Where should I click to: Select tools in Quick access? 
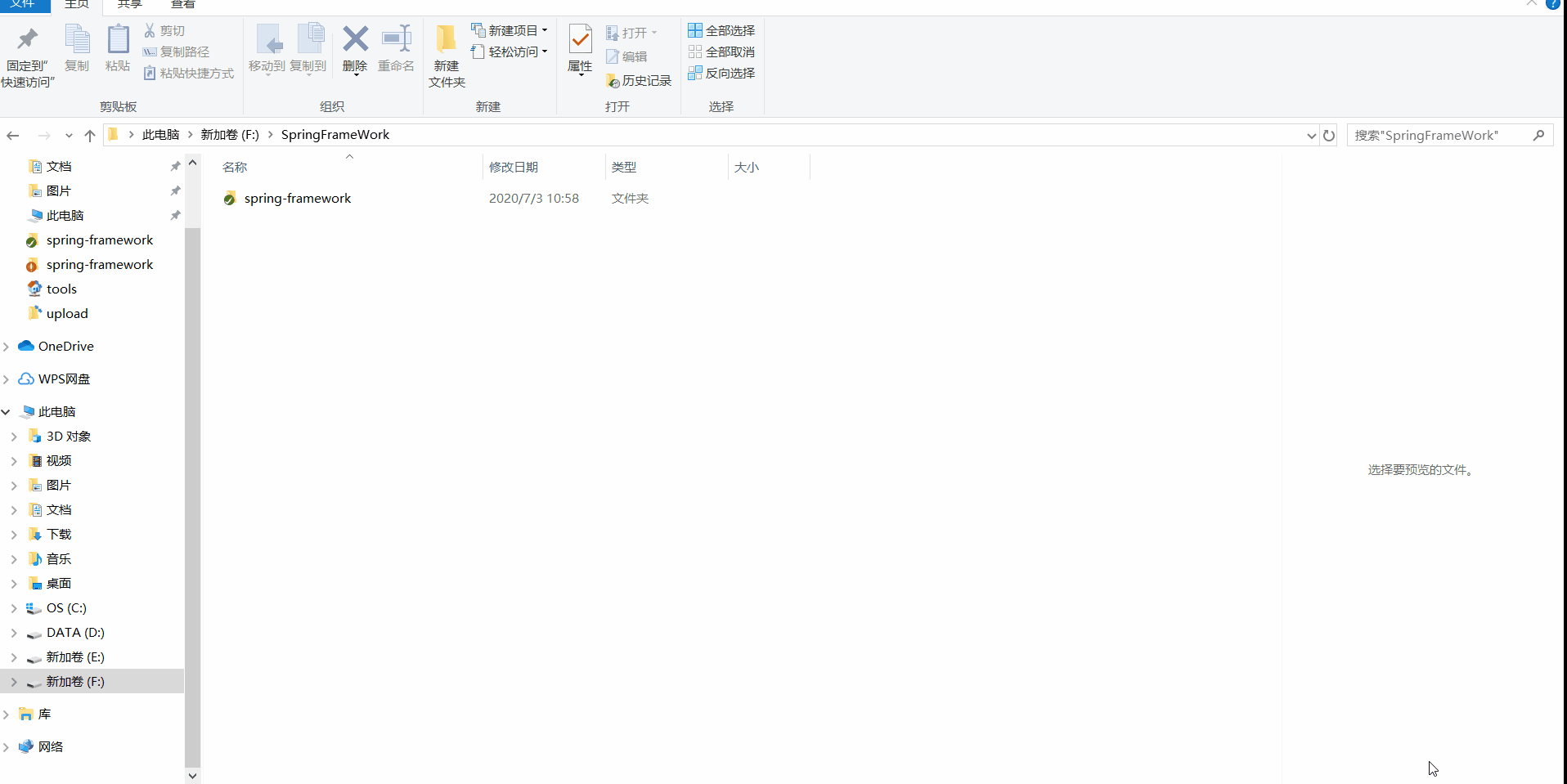pyautogui.click(x=61, y=289)
